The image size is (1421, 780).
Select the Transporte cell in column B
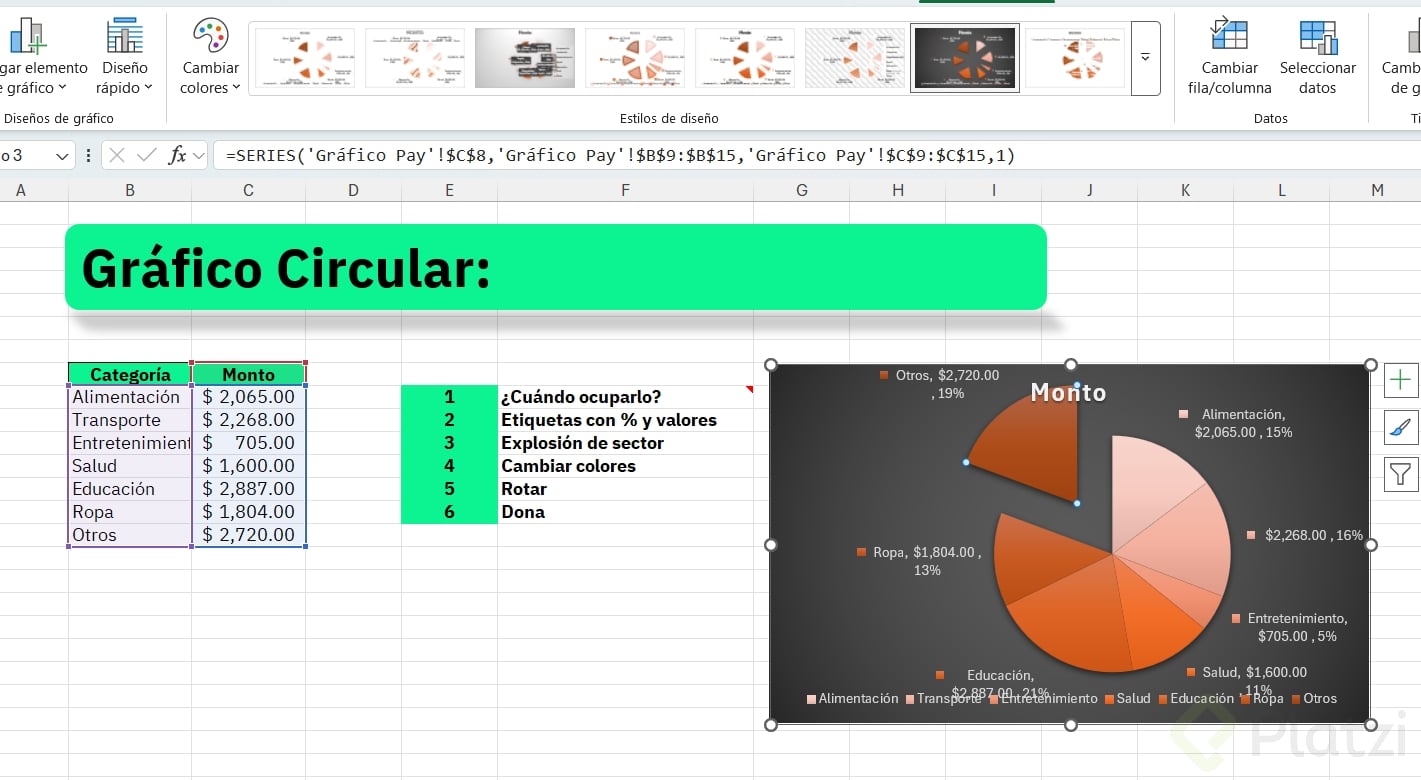pos(130,420)
